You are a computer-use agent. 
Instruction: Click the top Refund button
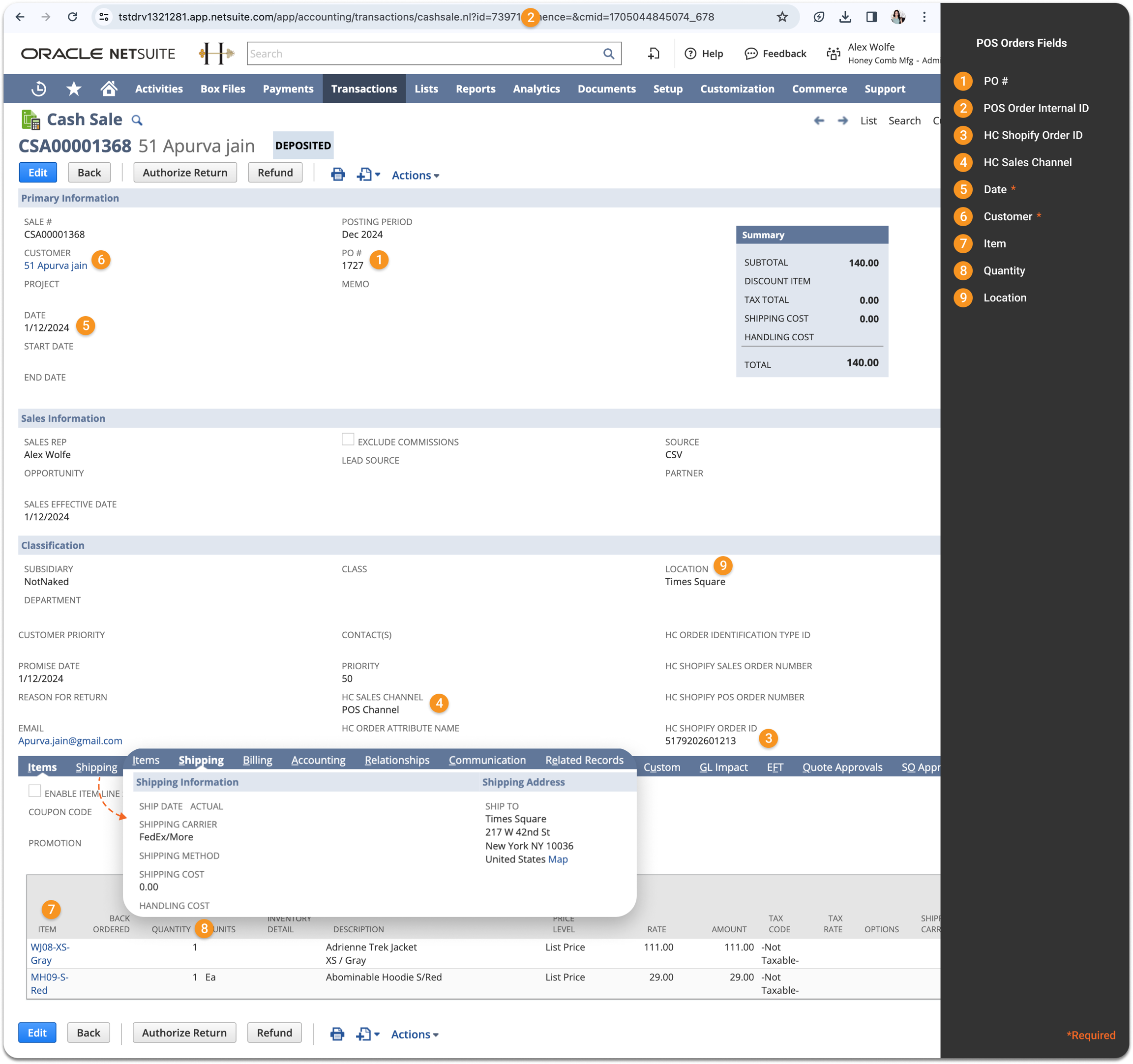[x=275, y=173]
